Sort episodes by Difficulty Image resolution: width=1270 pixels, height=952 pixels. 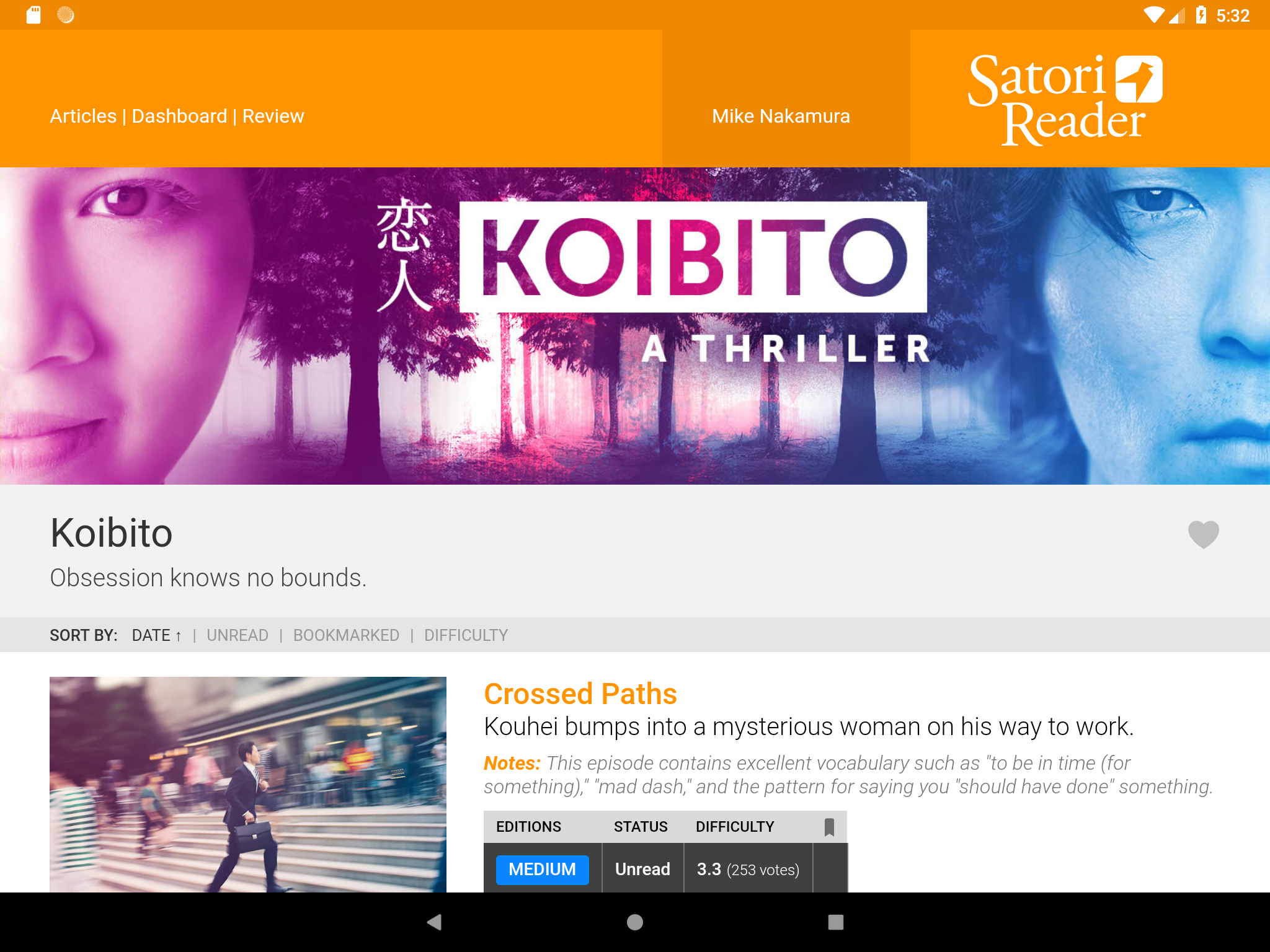(466, 635)
